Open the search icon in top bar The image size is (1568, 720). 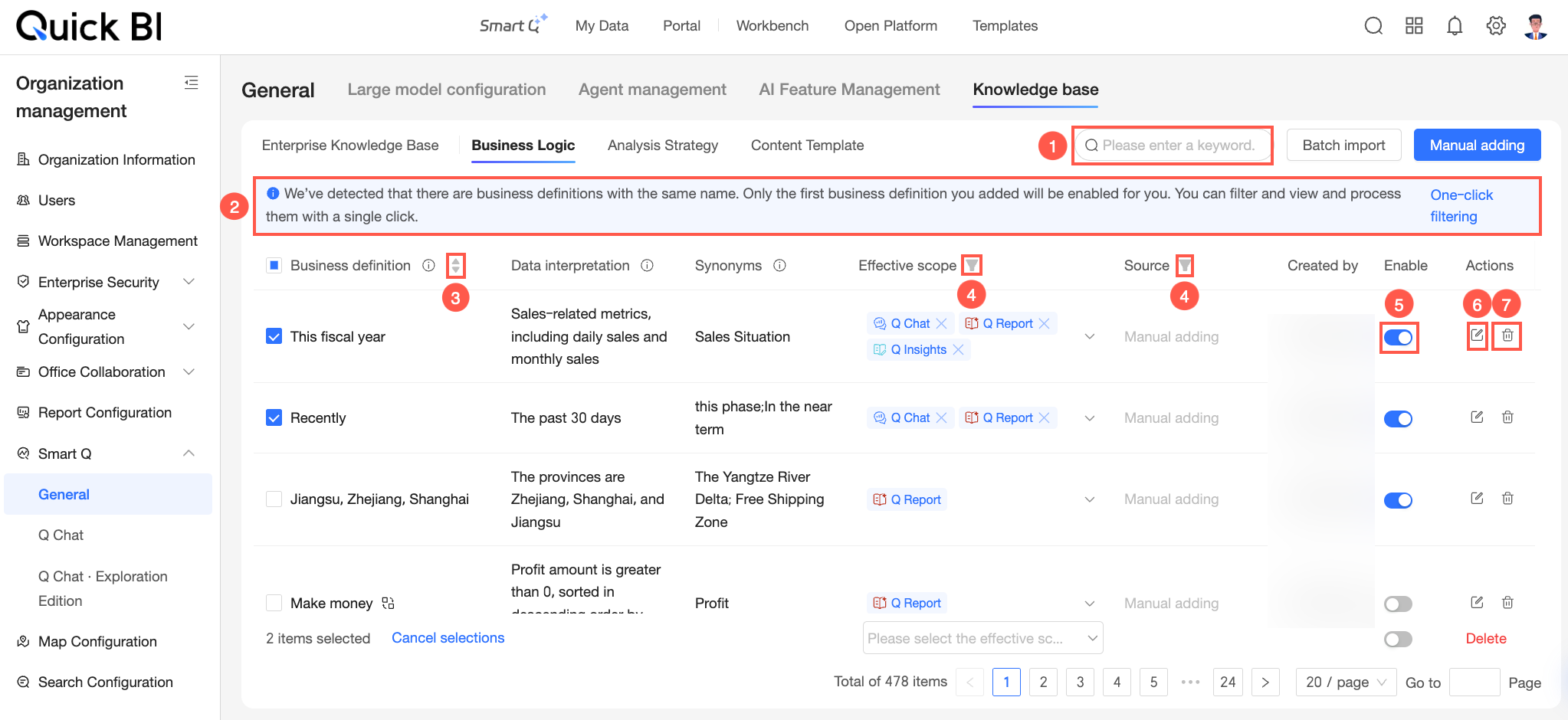pos(1373,26)
